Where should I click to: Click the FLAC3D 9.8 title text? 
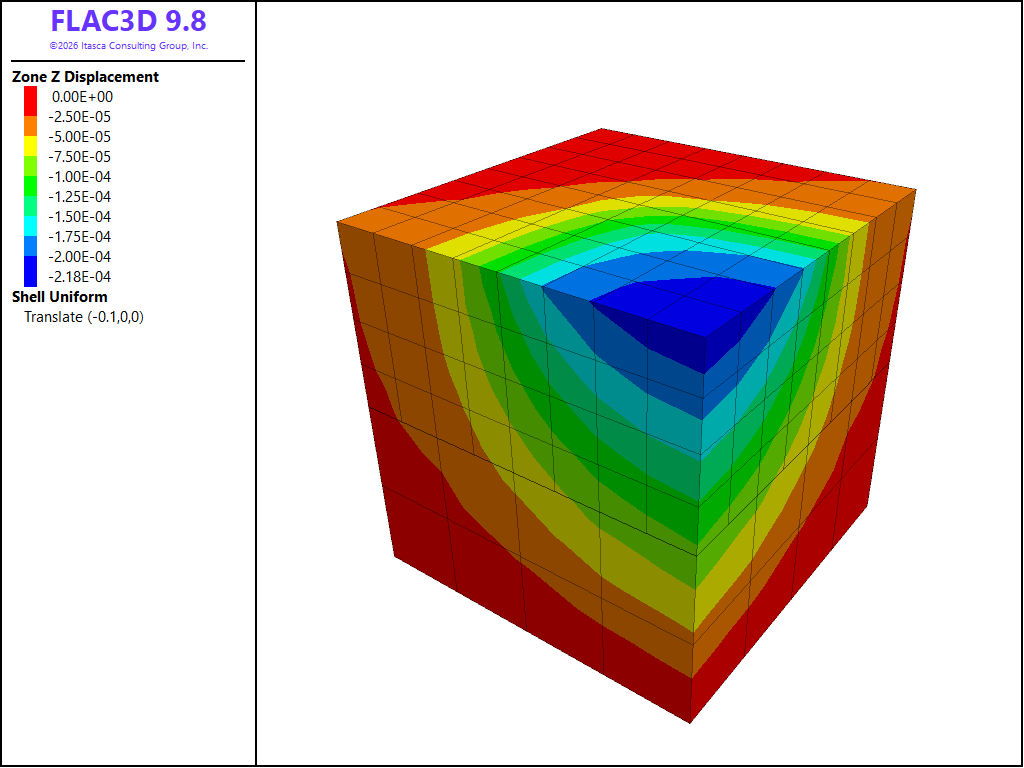(x=129, y=21)
